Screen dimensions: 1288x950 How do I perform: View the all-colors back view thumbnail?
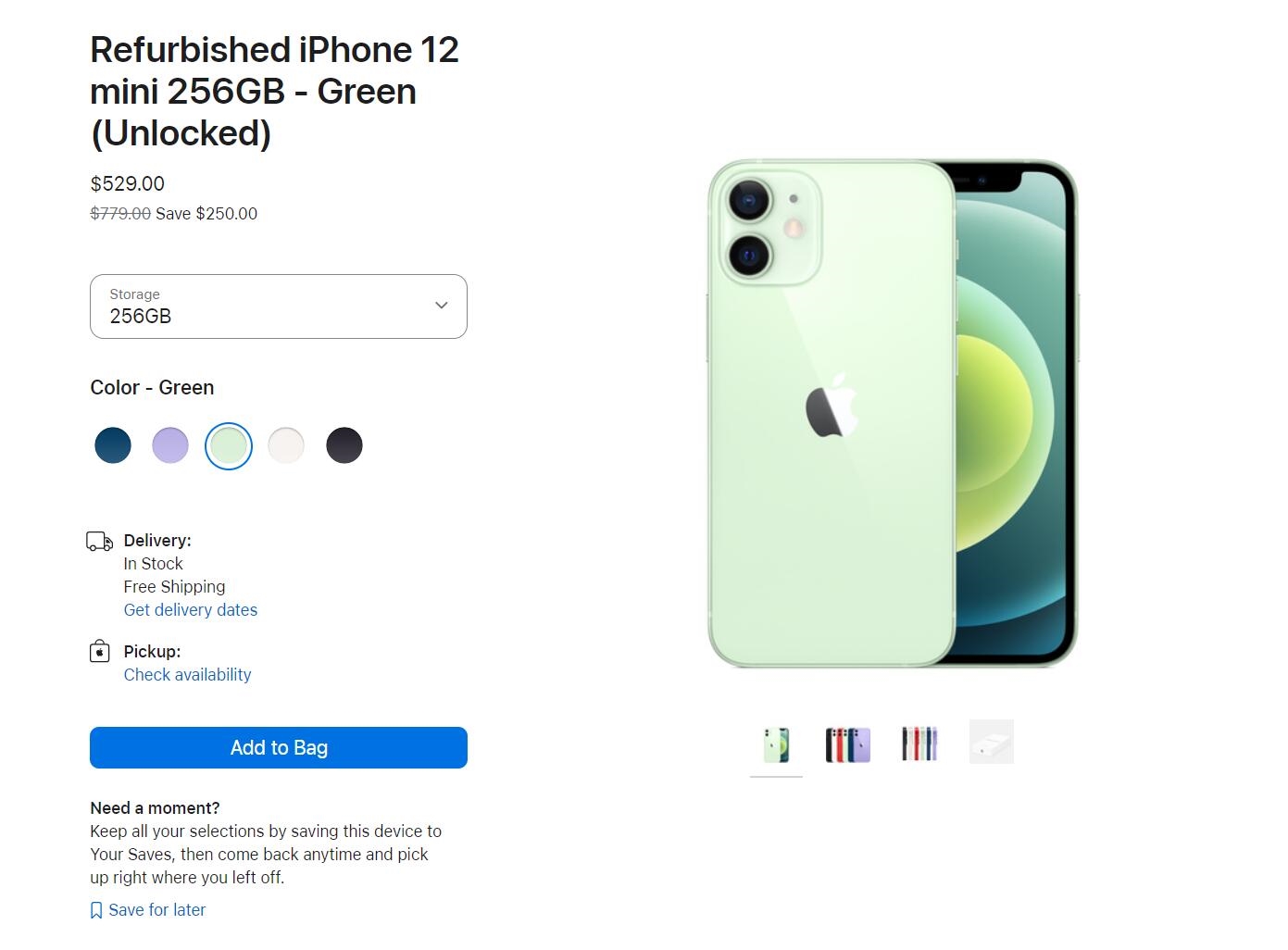click(847, 744)
